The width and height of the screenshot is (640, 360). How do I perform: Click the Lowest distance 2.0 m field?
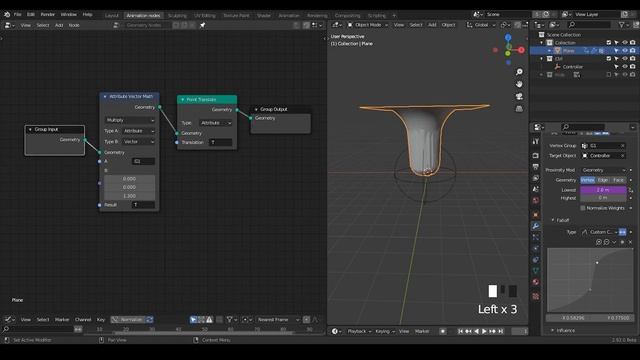click(603, 190)
